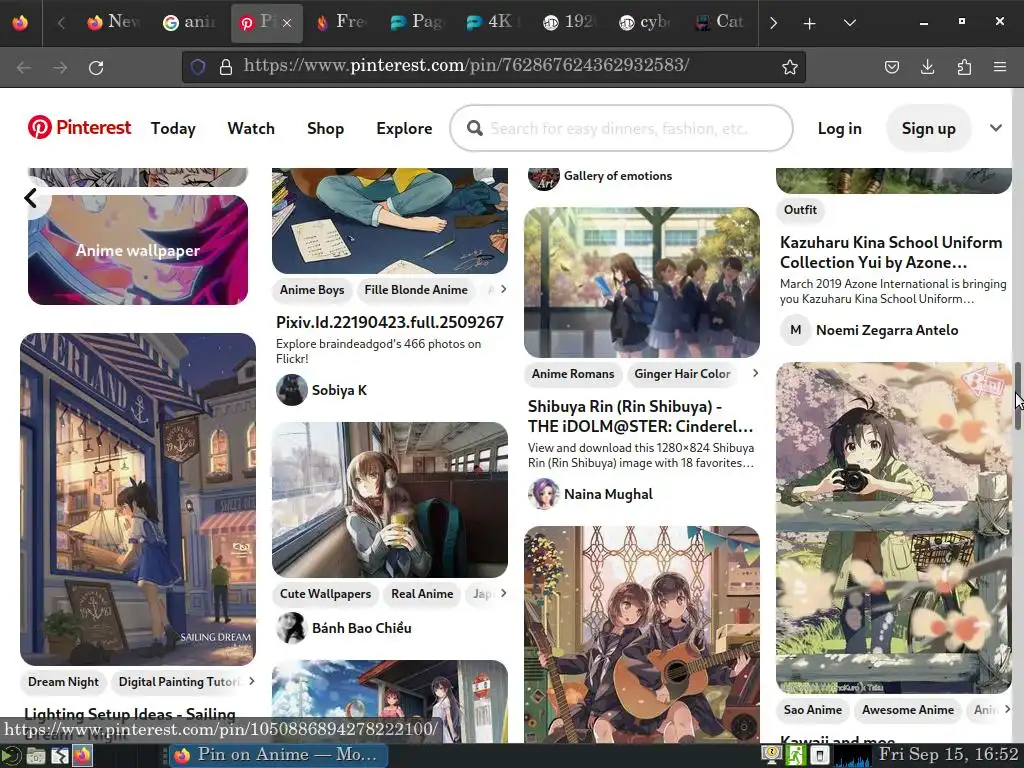This screenshot has height=768, width=1024.
Task: Open Naina Mughal profile avatar
Action: [x=543, y=494]
